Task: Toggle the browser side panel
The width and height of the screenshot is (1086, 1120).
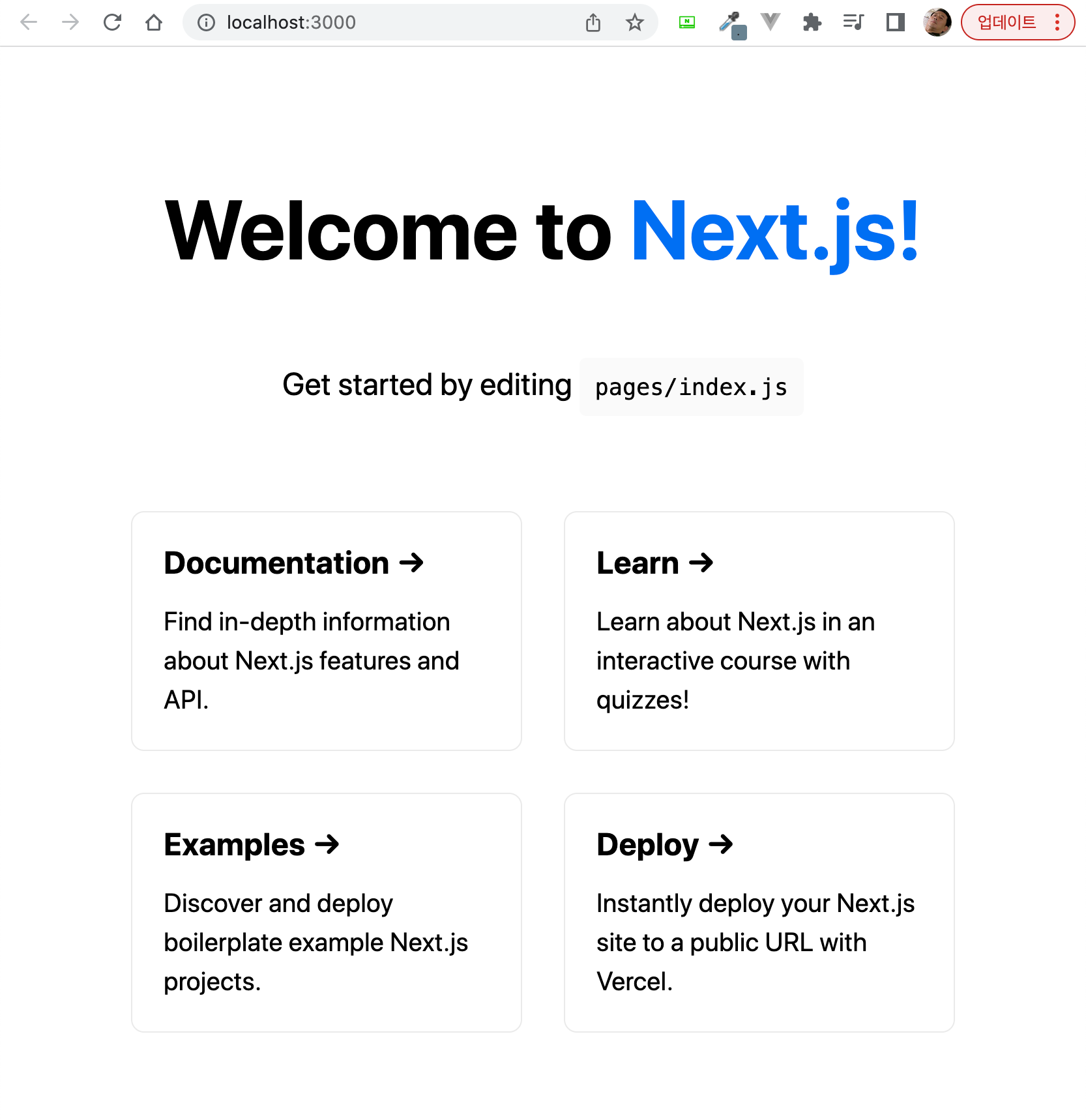Action: click(x=896, y=23)
